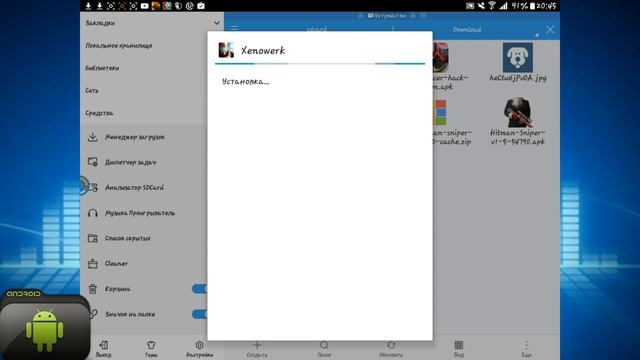This screenshot has height=360, width=640.
Task: Select Менеджер загрузок menu entry
Action: [135, 137]
